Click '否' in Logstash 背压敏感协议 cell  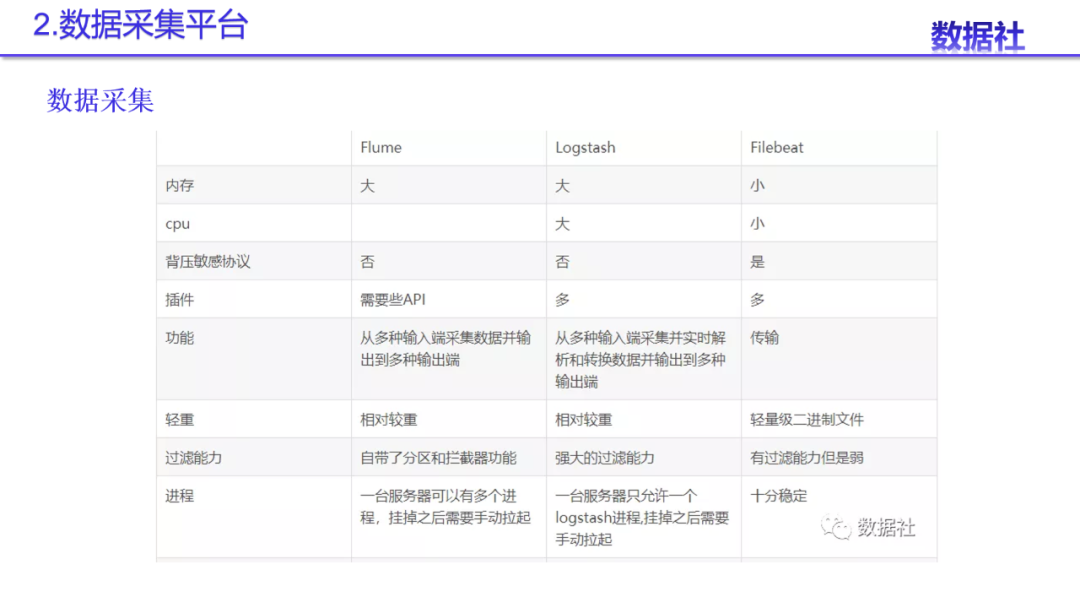[x=563, y=262]
